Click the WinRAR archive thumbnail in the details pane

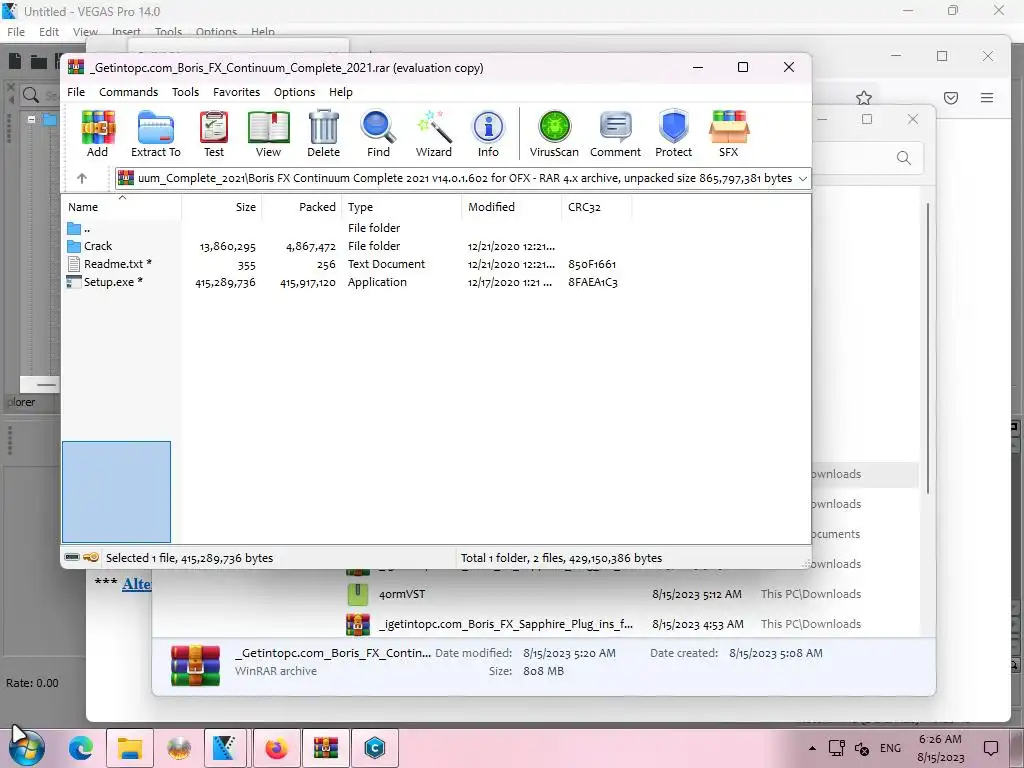click(x=195, y=665)
